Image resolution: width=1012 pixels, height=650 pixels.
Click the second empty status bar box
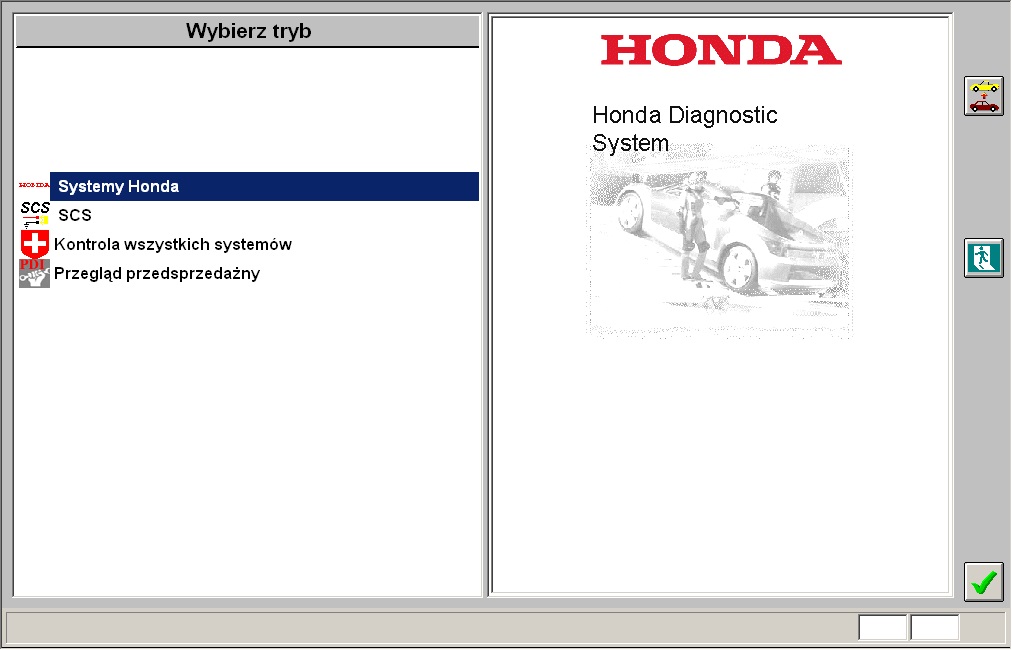pyautogui.click(x=935, y=627)
